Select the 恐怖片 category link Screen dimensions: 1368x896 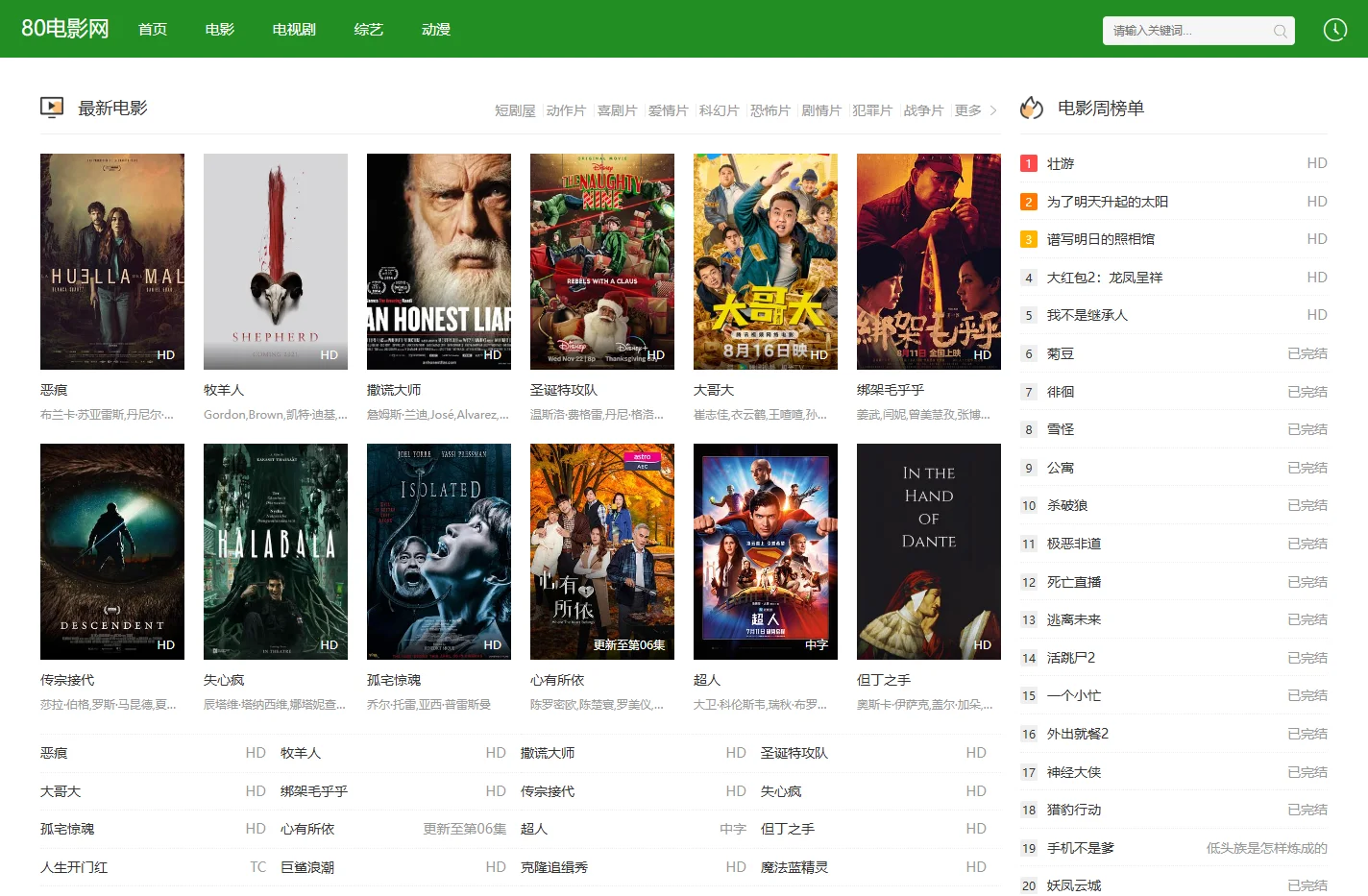coord(769,110)
